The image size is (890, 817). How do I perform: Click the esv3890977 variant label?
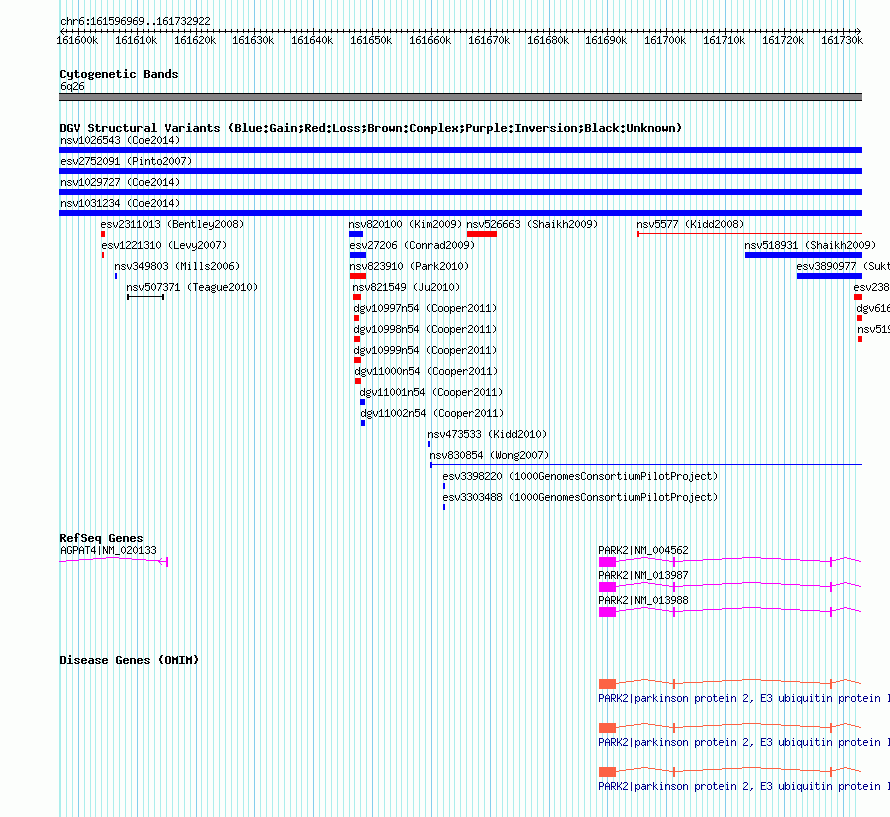point(842,266)
